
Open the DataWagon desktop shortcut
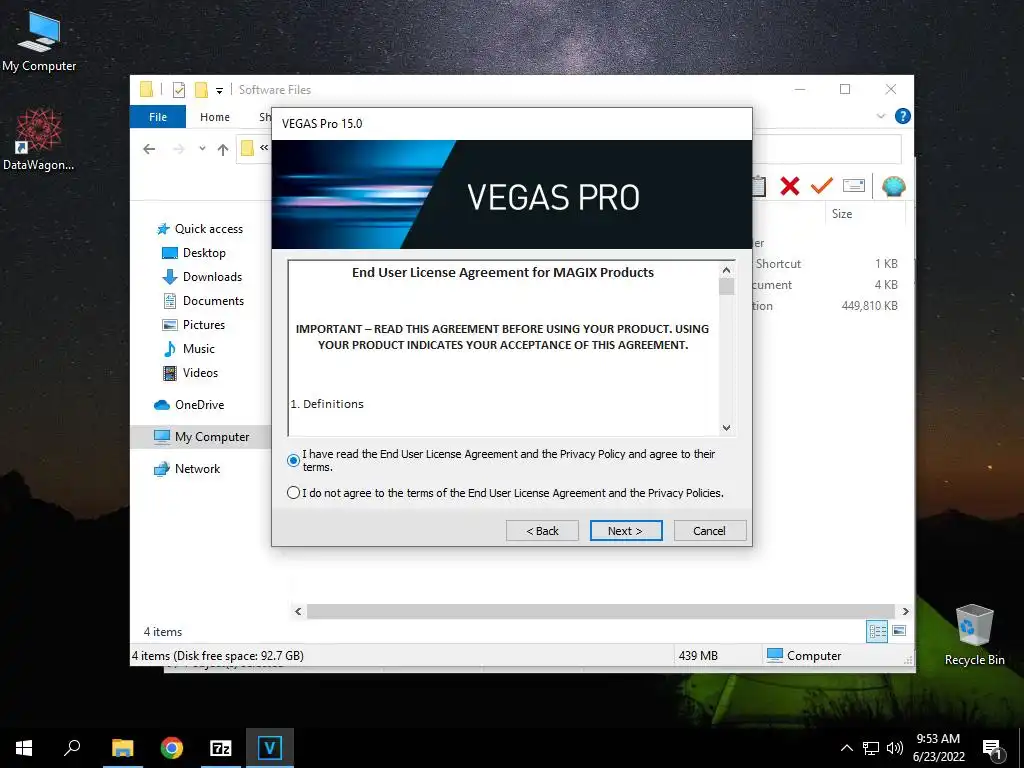(38, 140)
